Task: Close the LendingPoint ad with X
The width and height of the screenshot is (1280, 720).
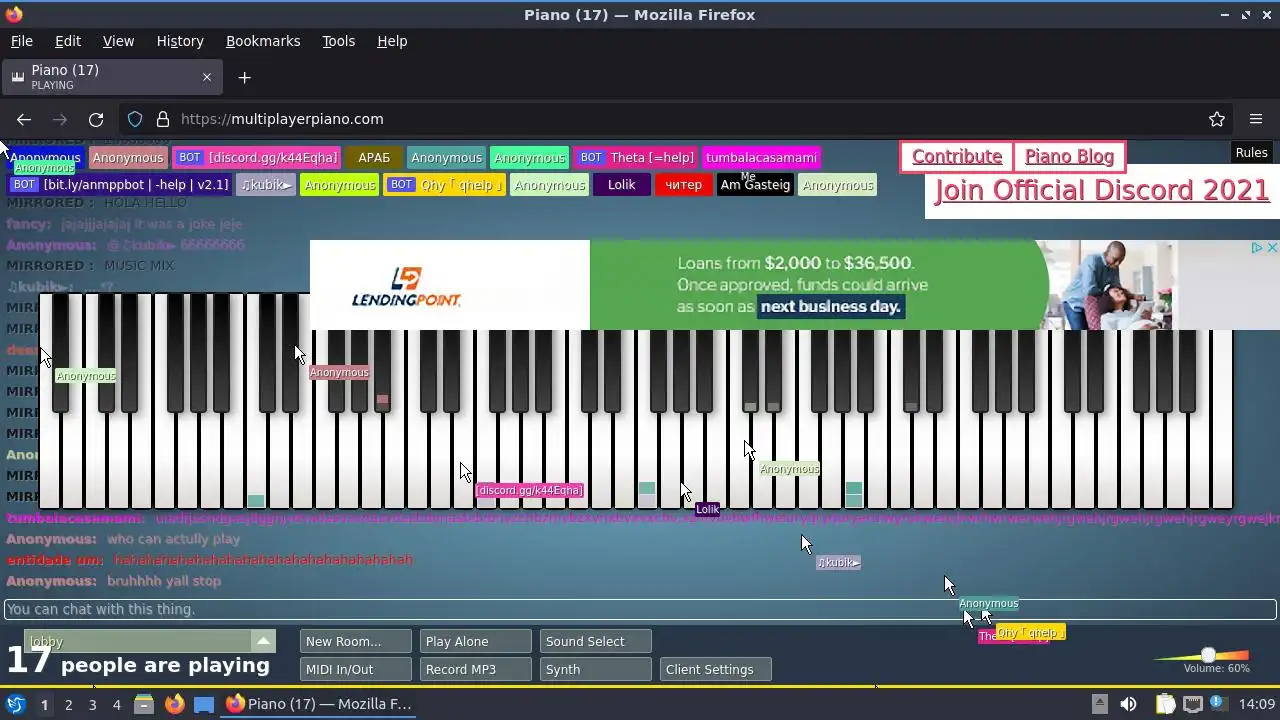Action: pyautogui.click(x=1272, y=247)
